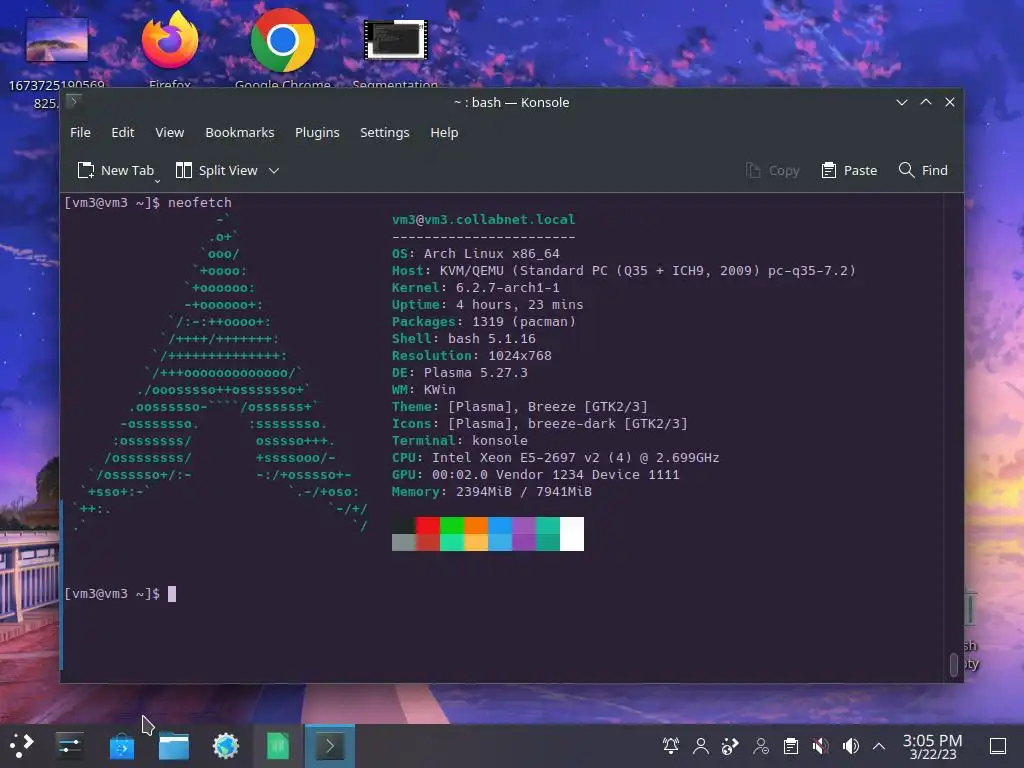Click the 'Kernel: 6.2.7-arch1-1' line

pyautogui.click(x=475, y=287)
